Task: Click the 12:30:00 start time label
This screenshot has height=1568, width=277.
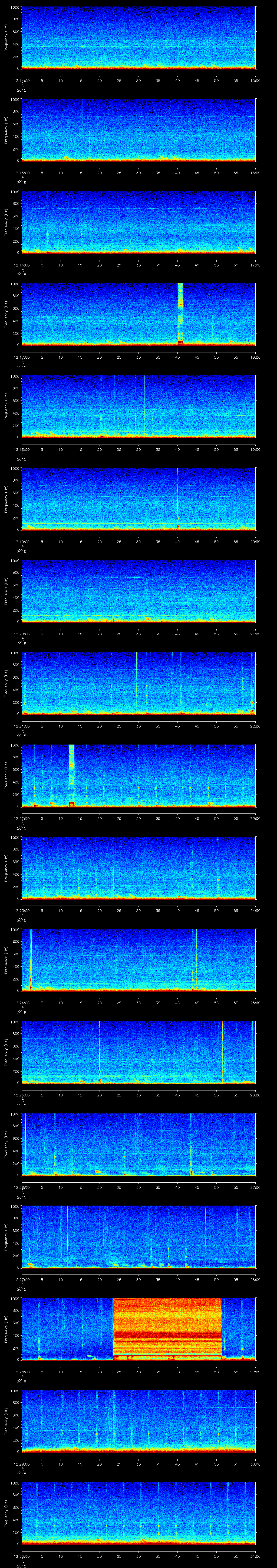Action: 21,1556
